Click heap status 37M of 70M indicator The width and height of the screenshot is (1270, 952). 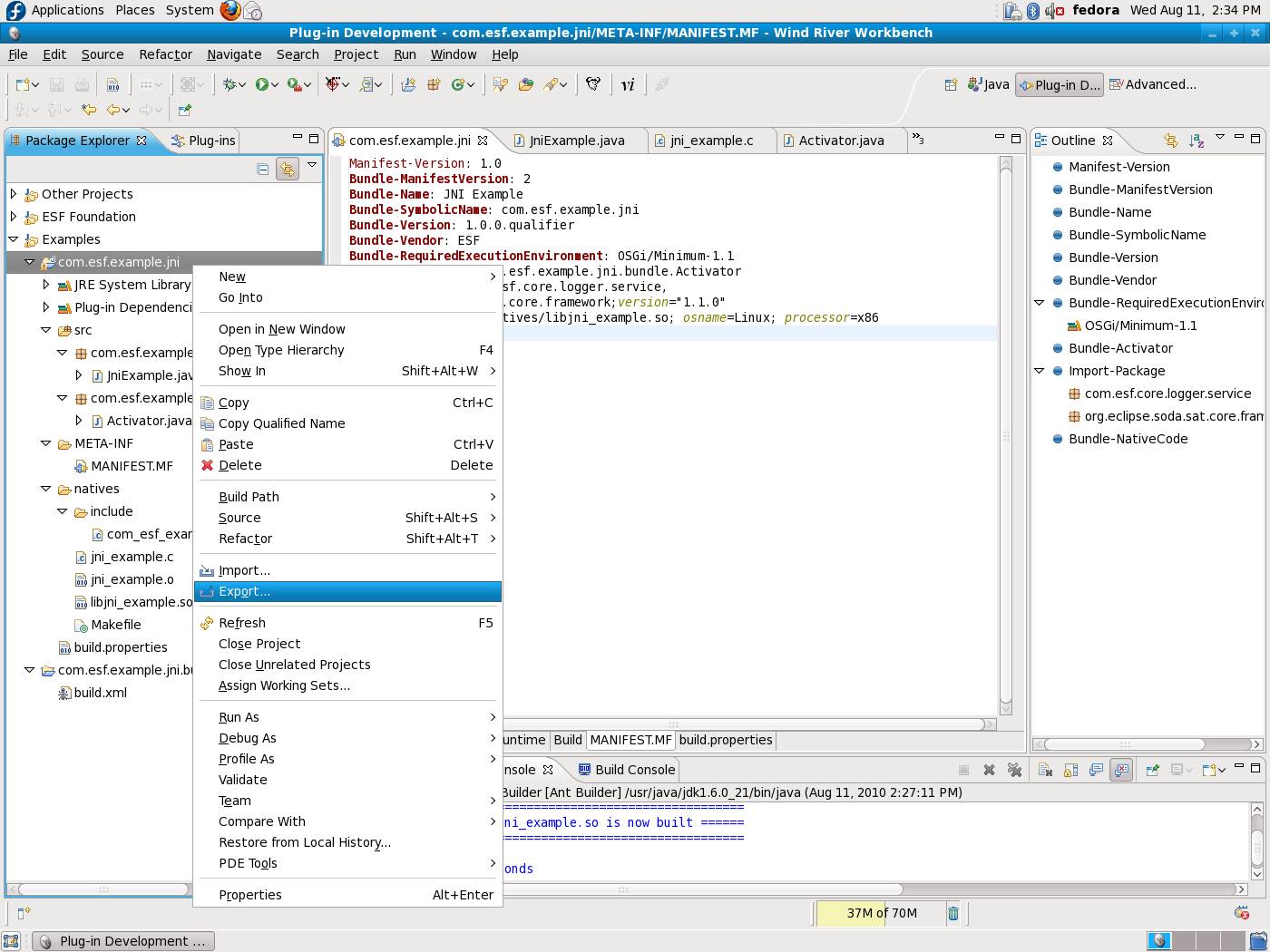(881, 913)
